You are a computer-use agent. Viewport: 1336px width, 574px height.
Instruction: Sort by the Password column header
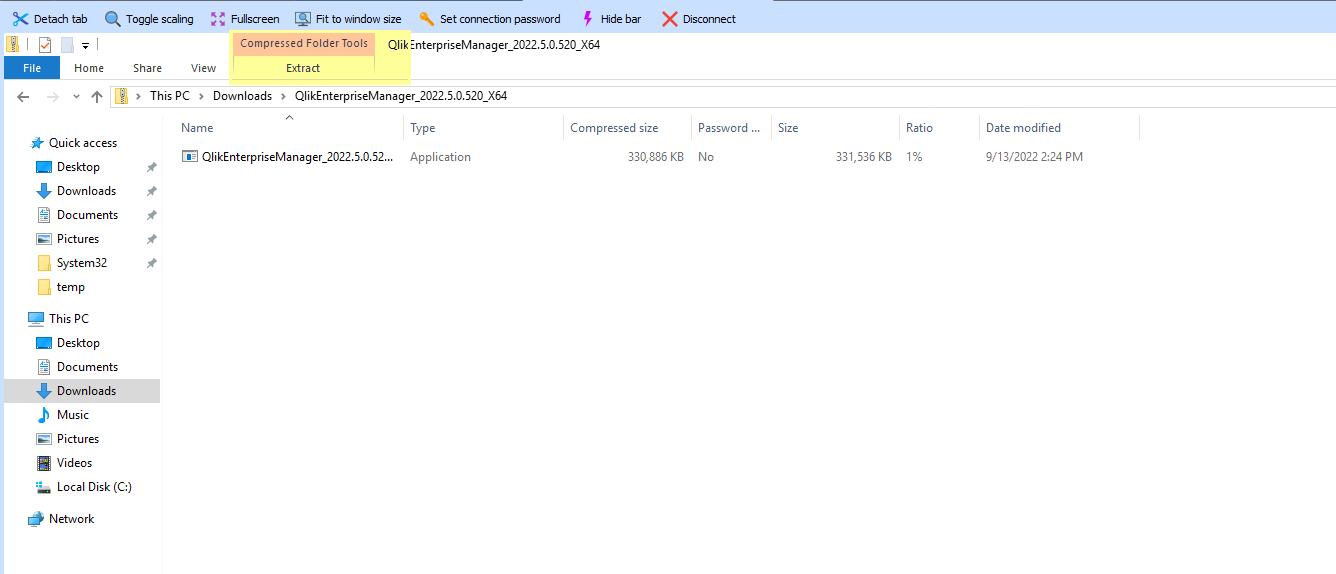[731, 128]
